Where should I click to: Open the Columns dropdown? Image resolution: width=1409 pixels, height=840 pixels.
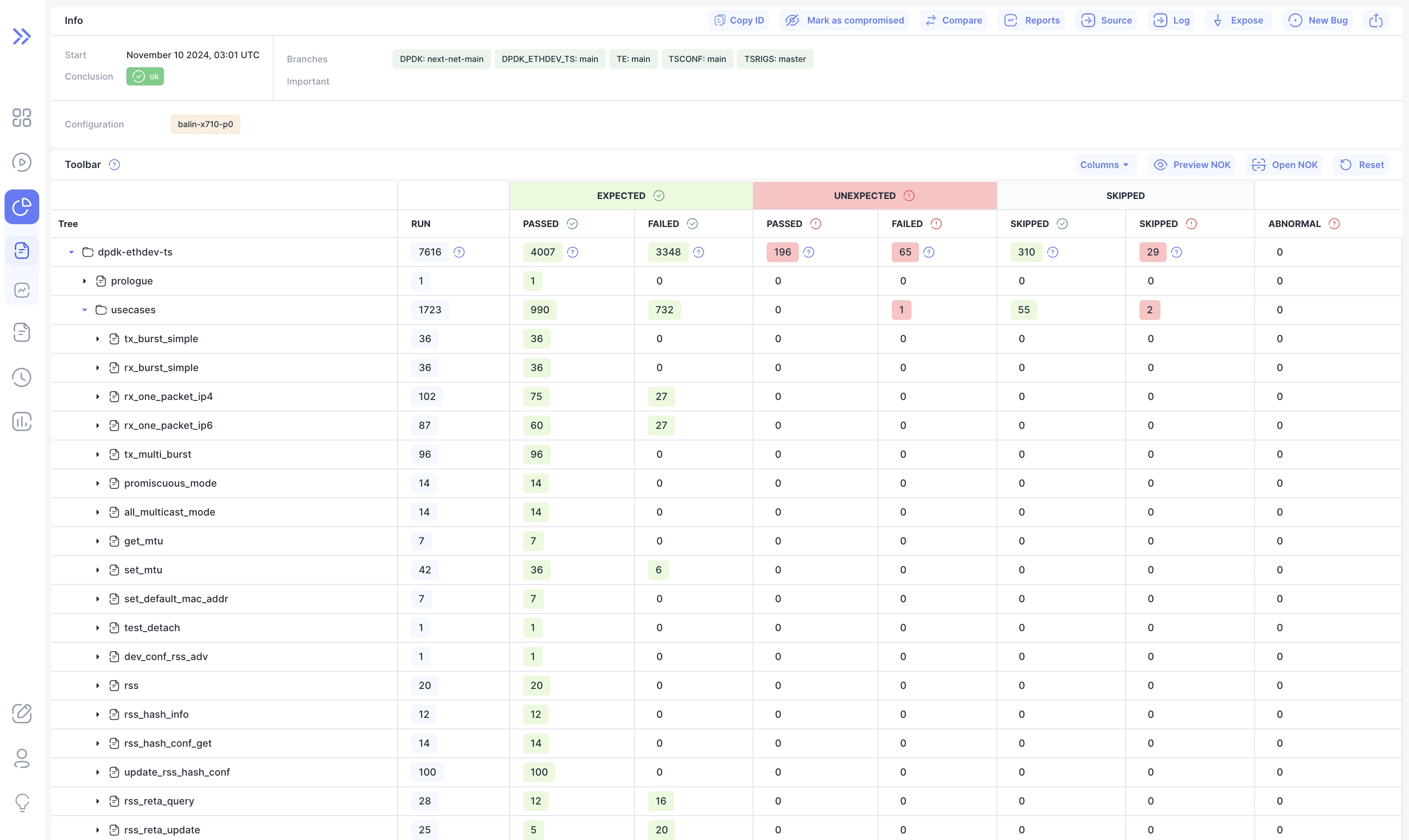pyautogui.click(x=1104, y=165)
